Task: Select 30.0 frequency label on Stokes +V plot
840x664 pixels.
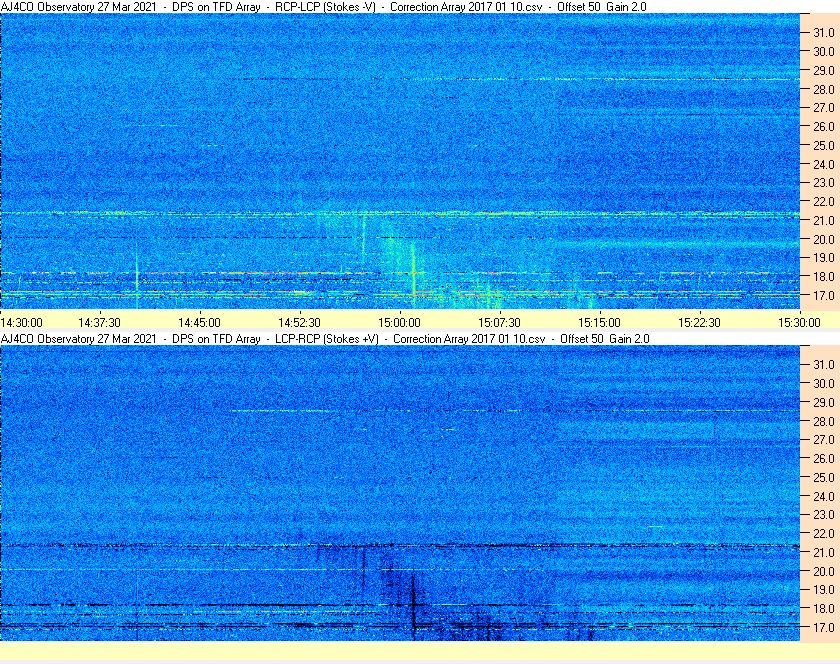Action: click(x=824, y=383)
